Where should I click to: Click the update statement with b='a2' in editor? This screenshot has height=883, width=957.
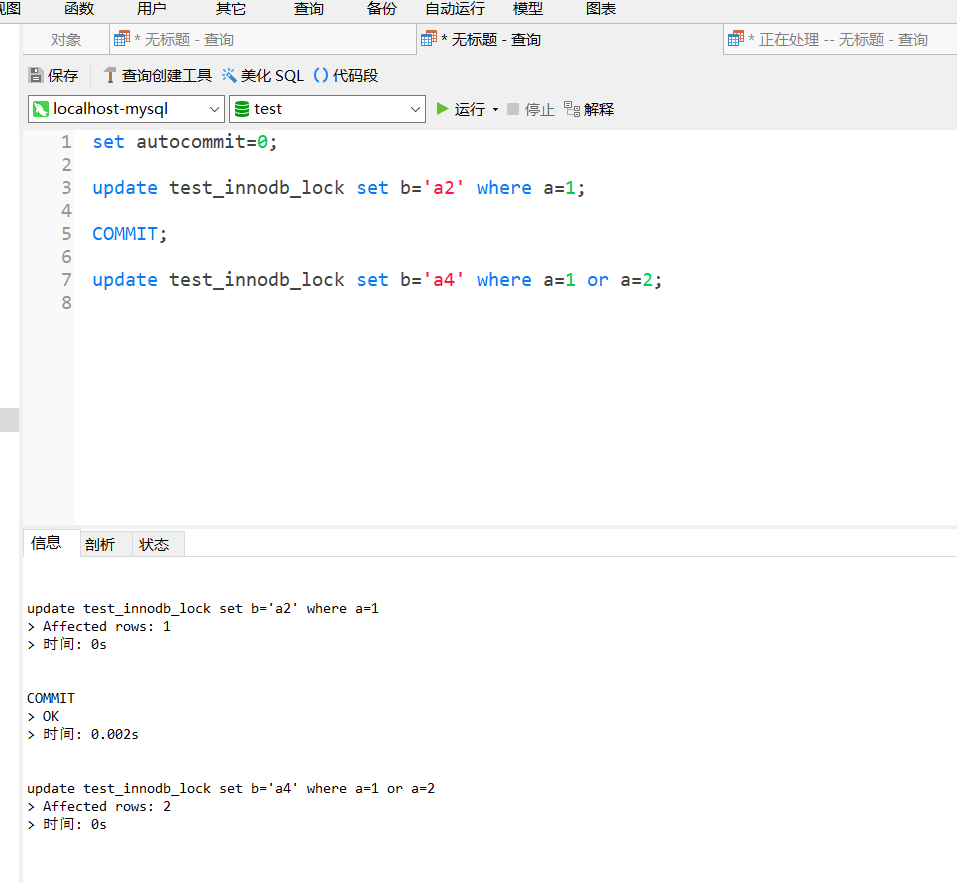tap(339, 188)
